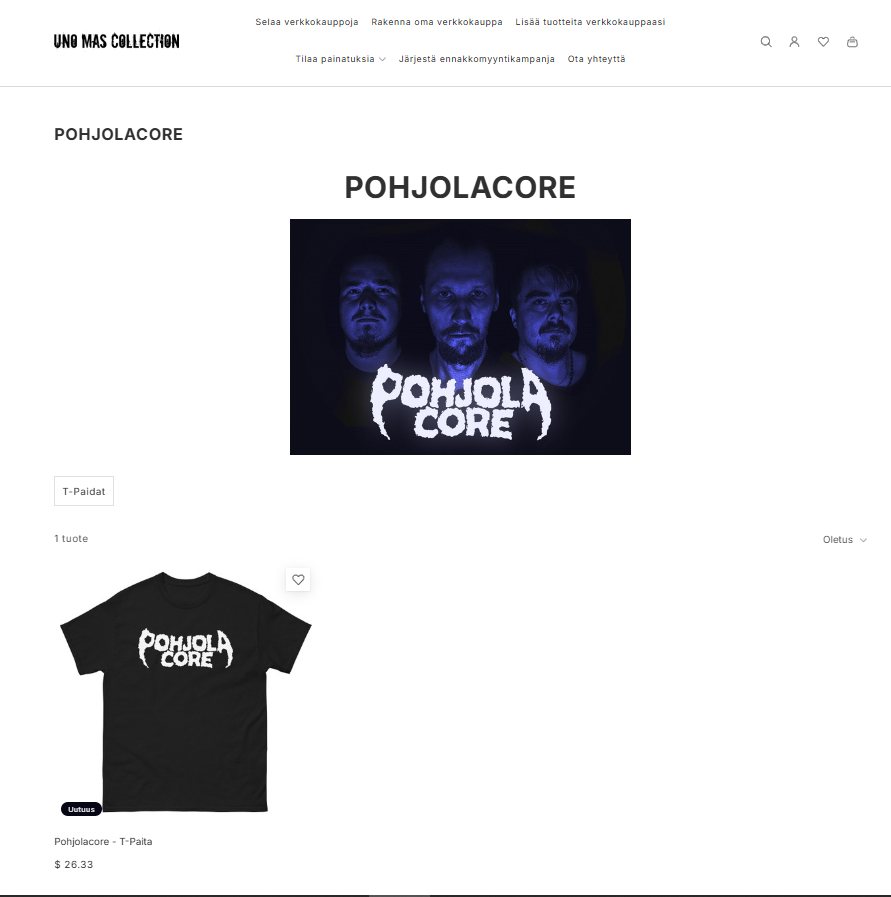
Task: Open Ota yhteyttä page
Action: tap(596, 59)
